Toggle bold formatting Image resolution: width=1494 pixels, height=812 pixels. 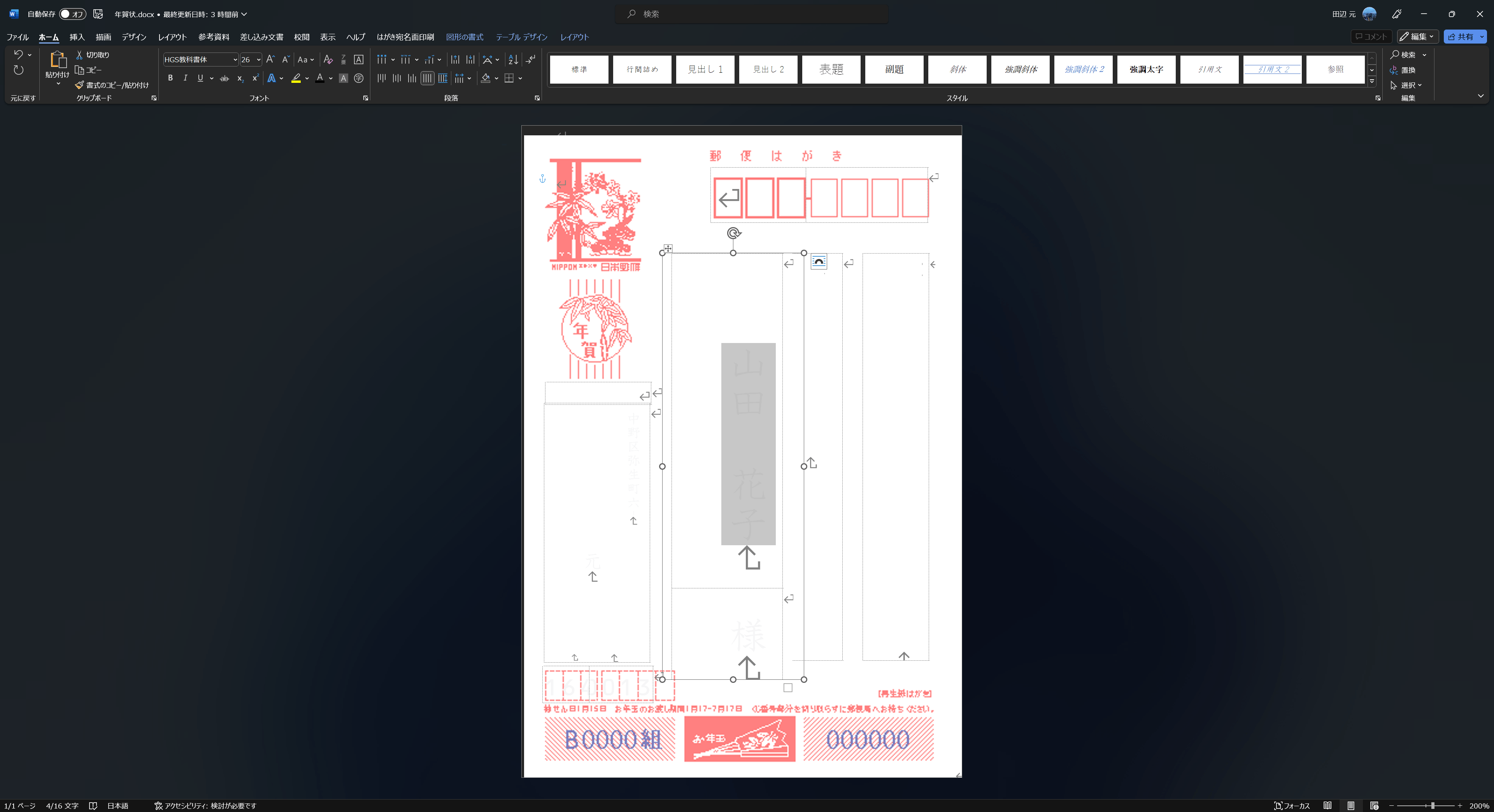click(170, 78)
